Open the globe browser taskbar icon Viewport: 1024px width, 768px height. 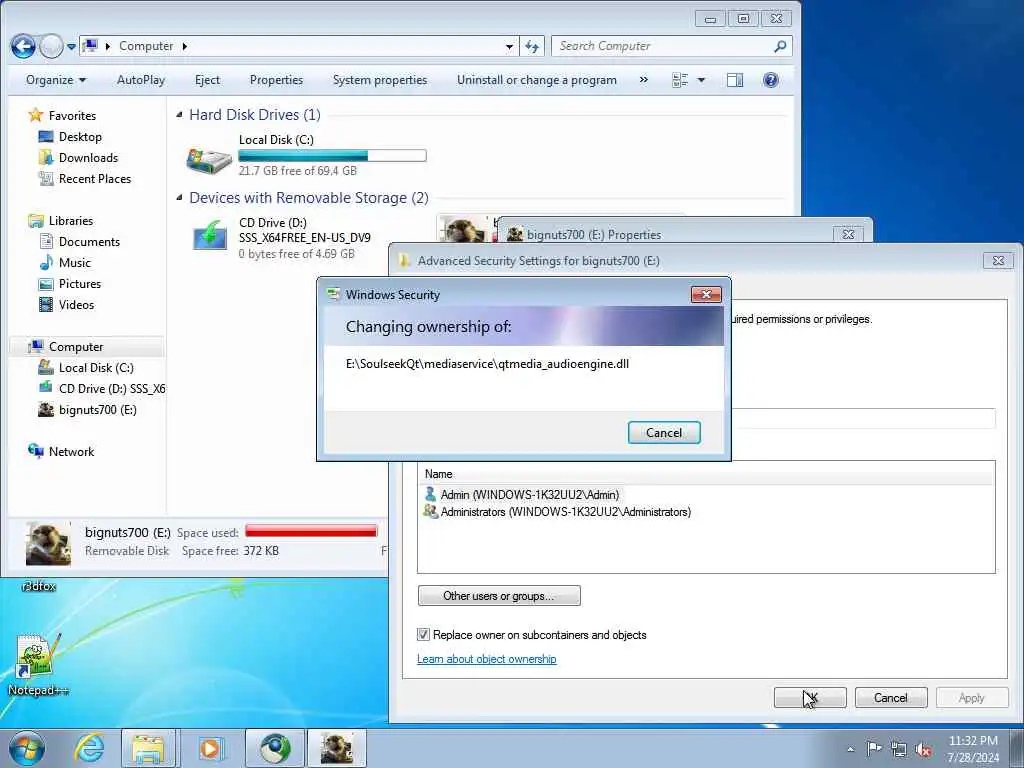(274, 748)
